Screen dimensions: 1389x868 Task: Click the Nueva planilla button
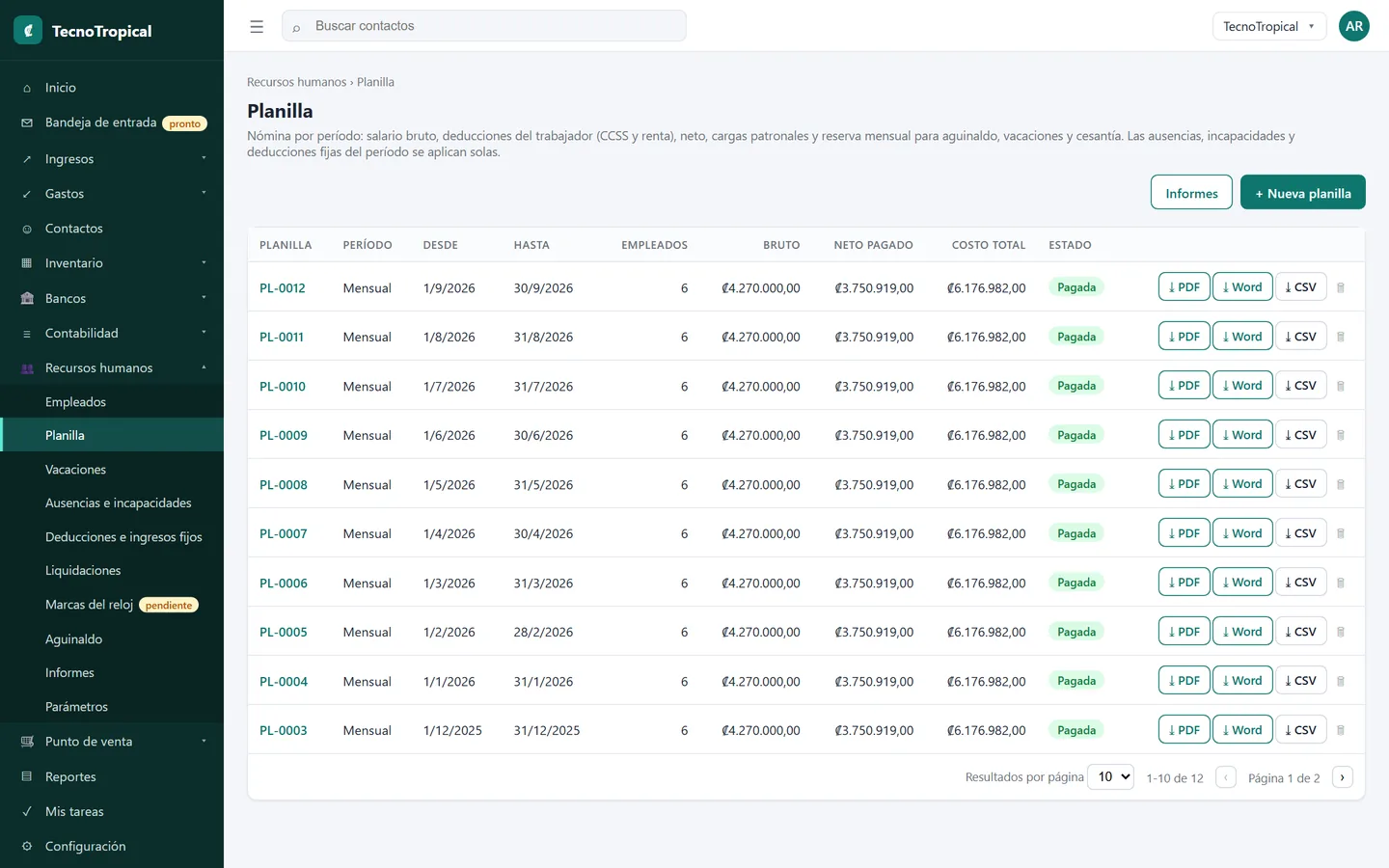coord(1302,192)
